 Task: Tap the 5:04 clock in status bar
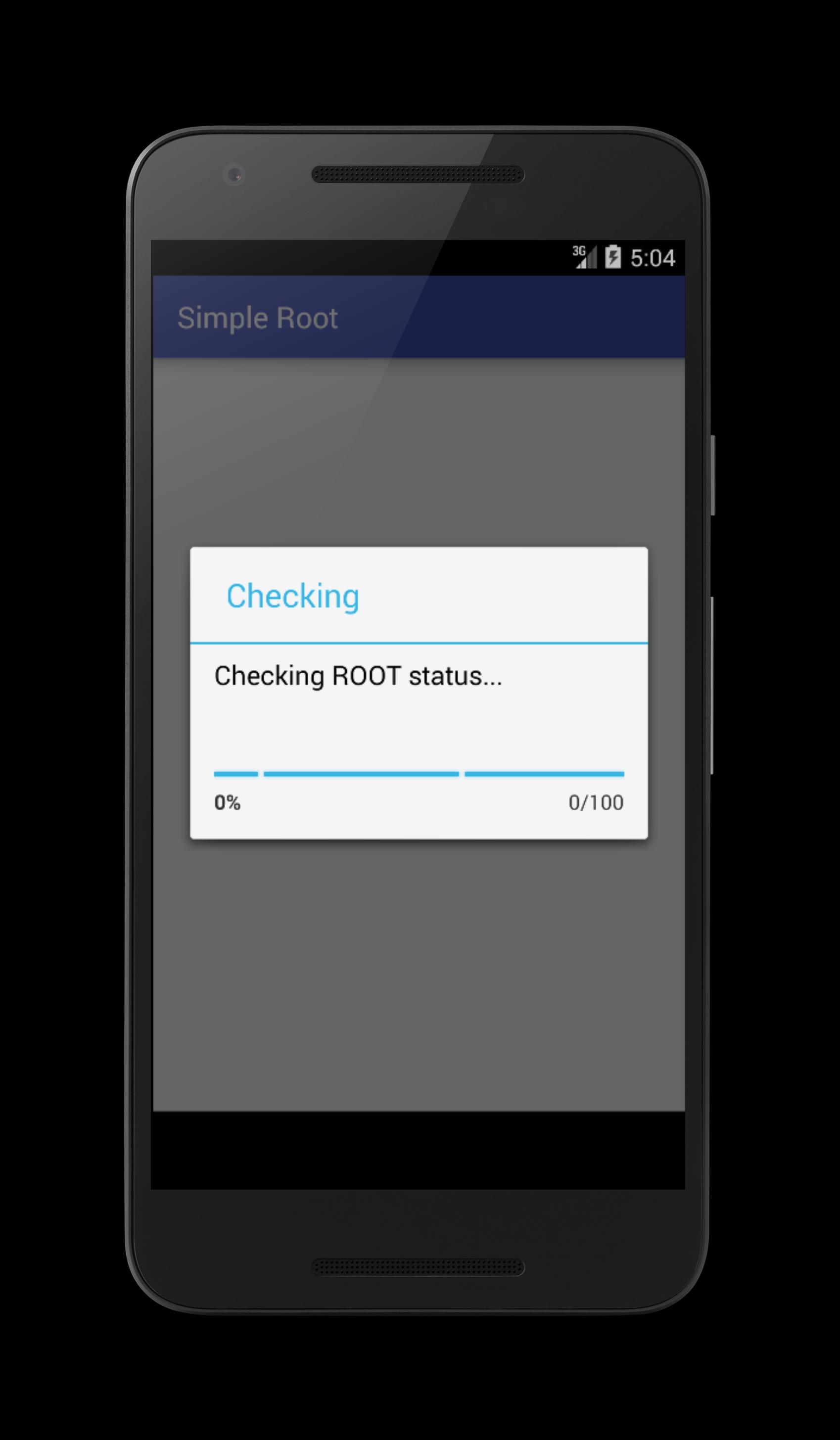tap(653, 258)
